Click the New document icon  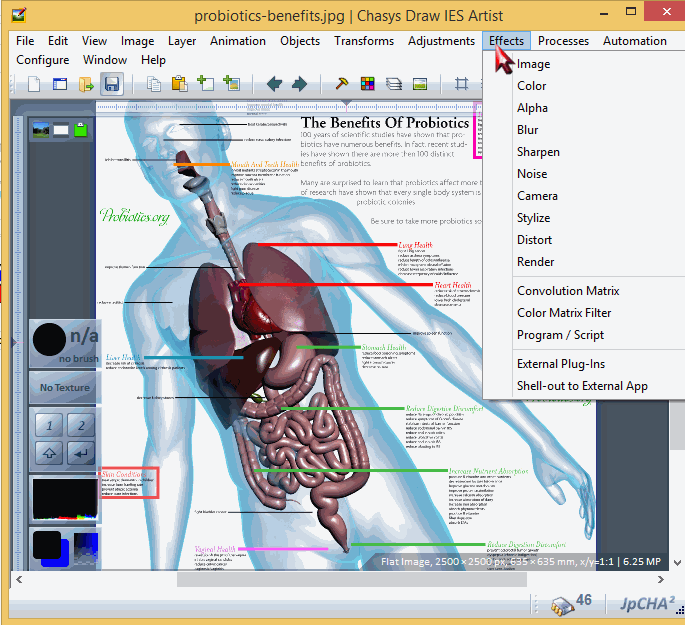click(34, 84)
